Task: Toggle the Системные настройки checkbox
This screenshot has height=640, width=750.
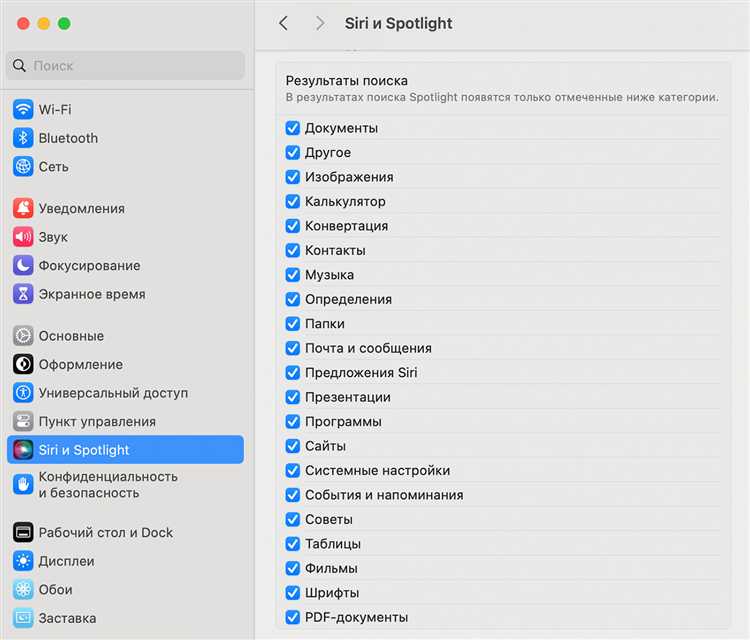Action: pyautogui.click(x=293, y=471)
